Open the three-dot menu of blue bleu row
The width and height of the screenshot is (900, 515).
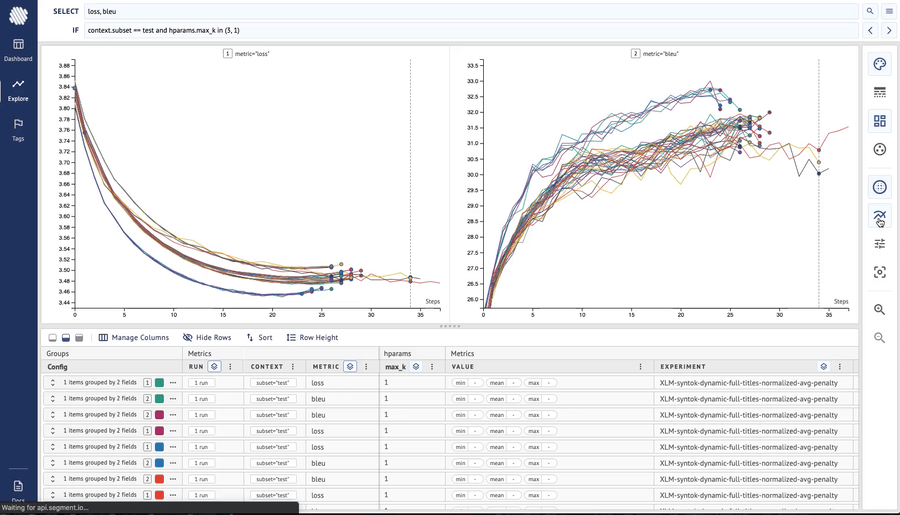click(173, 463)
